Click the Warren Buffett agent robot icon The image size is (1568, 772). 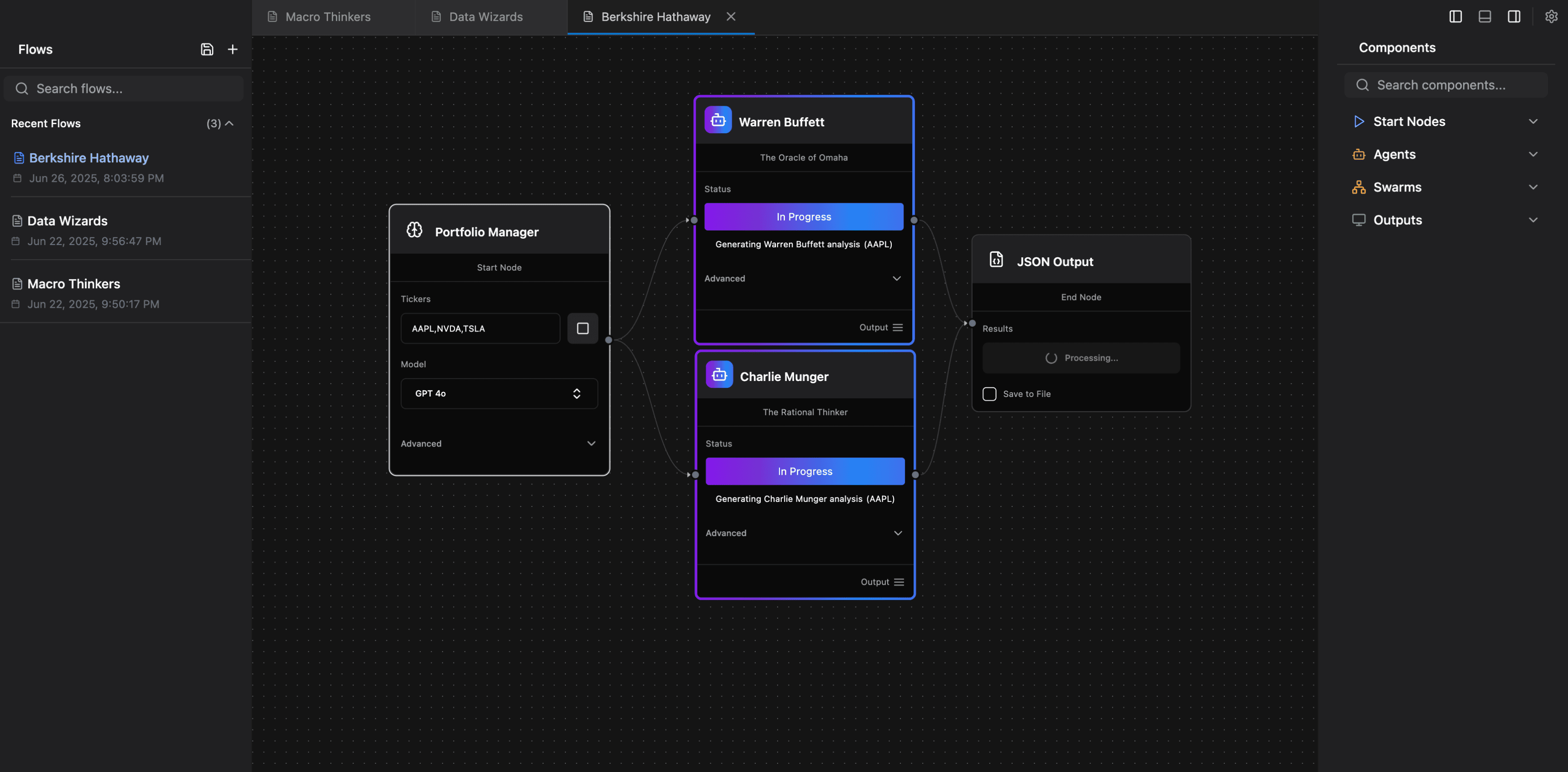click(718, 120)
